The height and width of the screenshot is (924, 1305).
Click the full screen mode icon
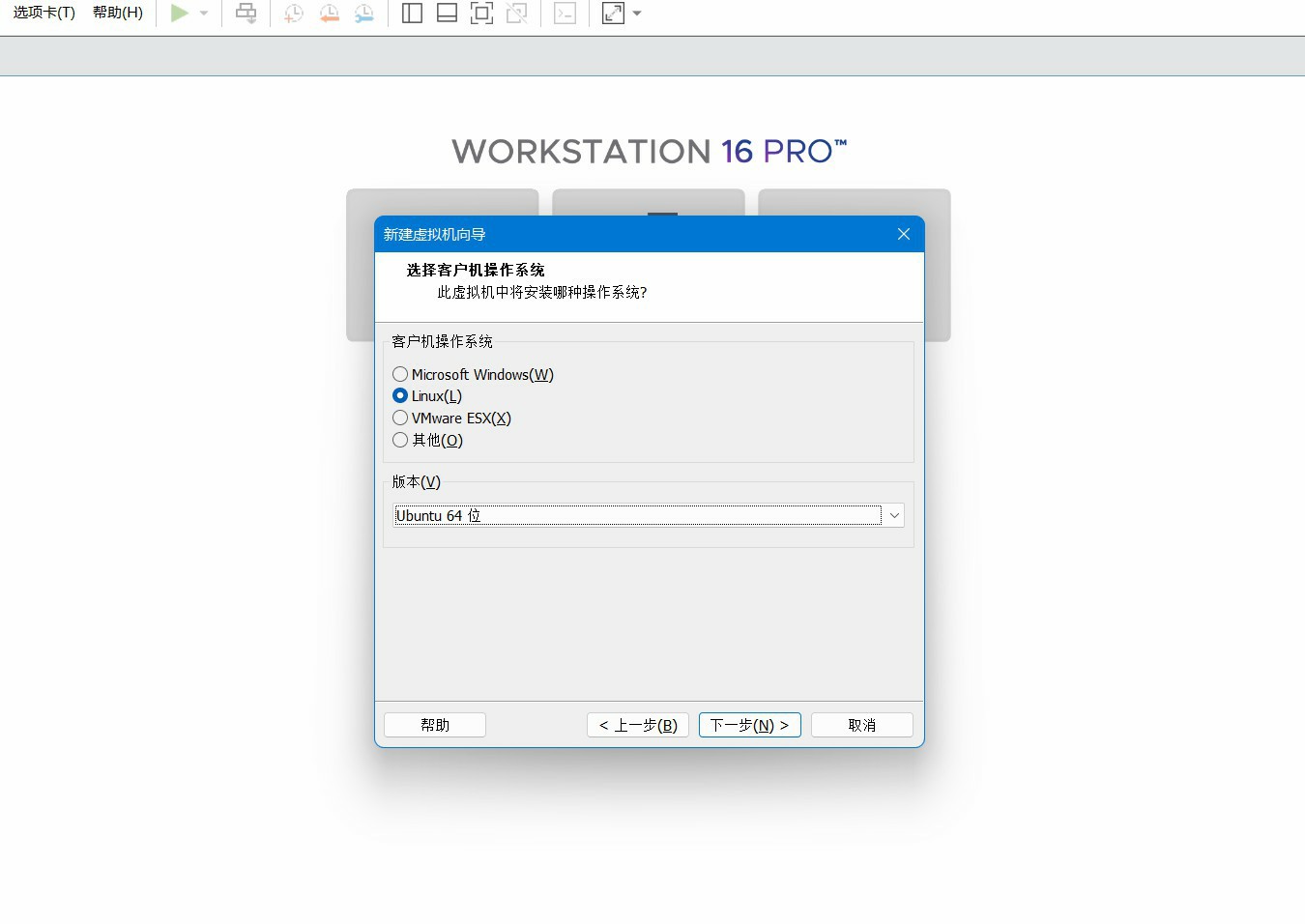coord(481,14)
